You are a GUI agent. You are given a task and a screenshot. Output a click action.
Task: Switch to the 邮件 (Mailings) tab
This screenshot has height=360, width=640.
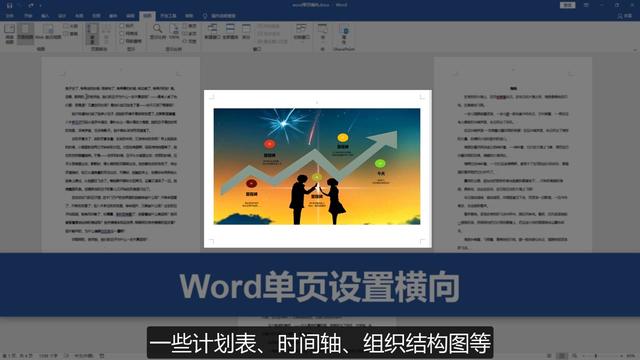click(x=113, y=16)
